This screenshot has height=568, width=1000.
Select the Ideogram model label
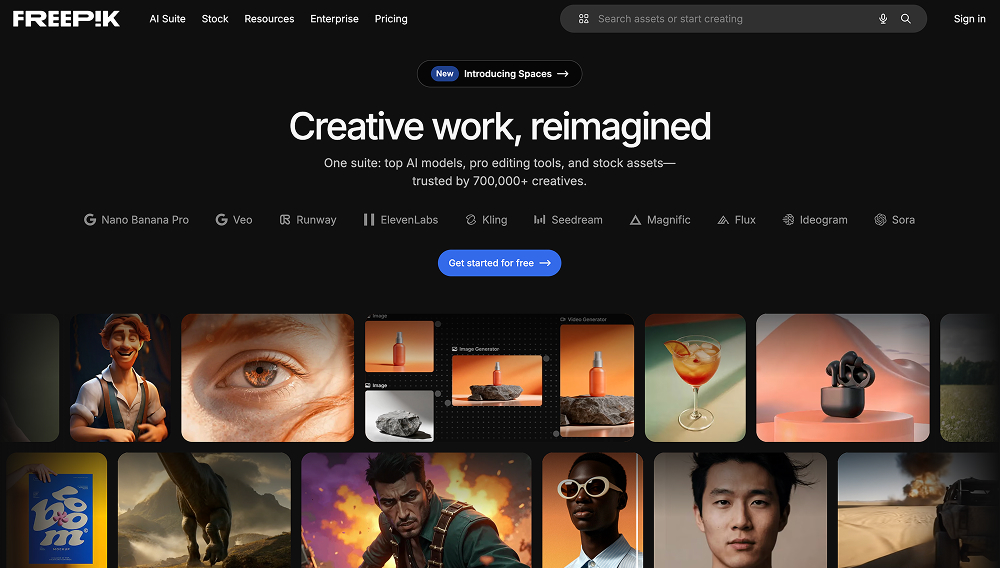tap(823, 220)
